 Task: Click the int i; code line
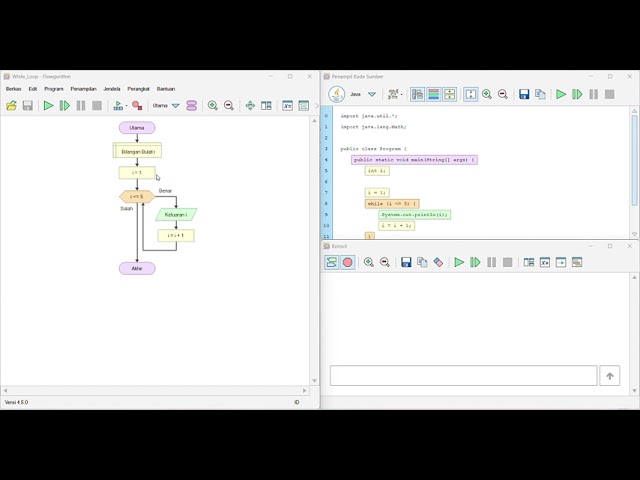(377, 171)
